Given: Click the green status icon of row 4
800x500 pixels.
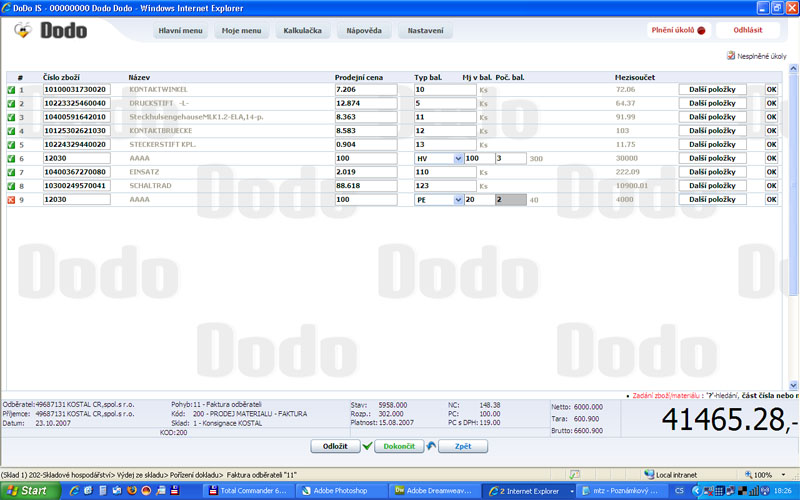Looking at the screenshot, I should coord(11,131).
